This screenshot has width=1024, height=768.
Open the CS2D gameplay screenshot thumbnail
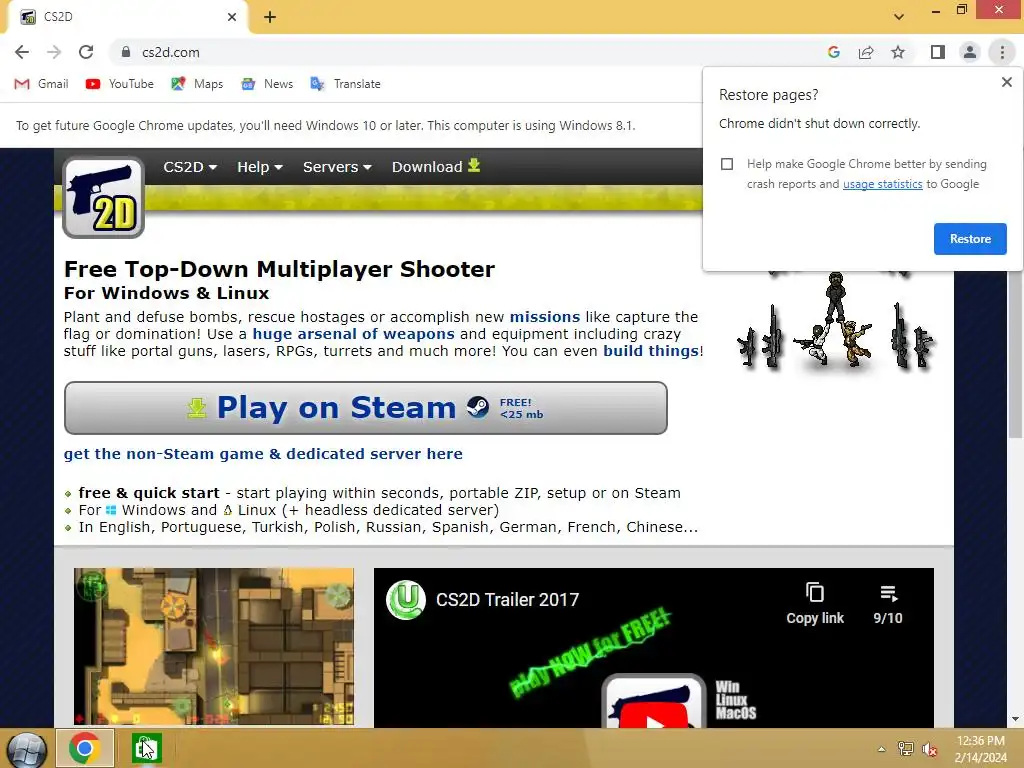(x=214, y=647)
